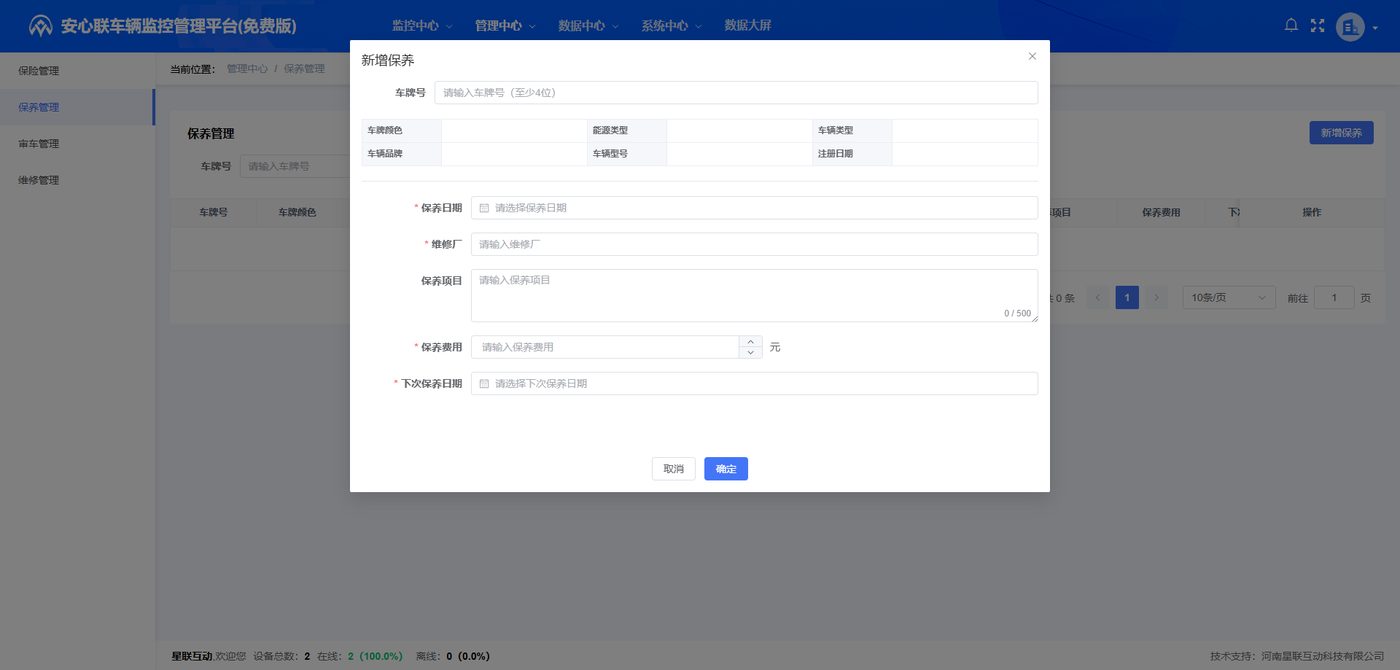
Task: Select 保险管理 in the sidebar
Action: point(77,71)
